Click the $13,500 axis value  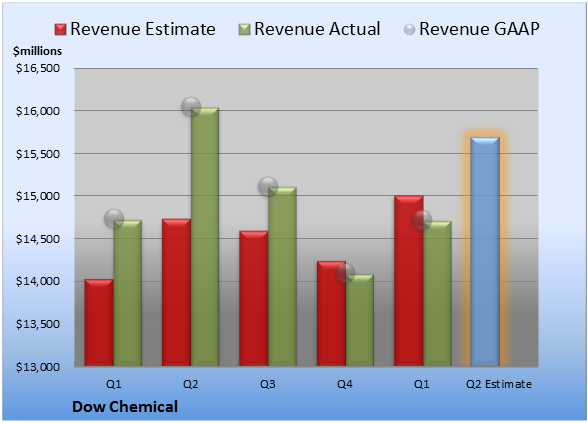[38, 324]
